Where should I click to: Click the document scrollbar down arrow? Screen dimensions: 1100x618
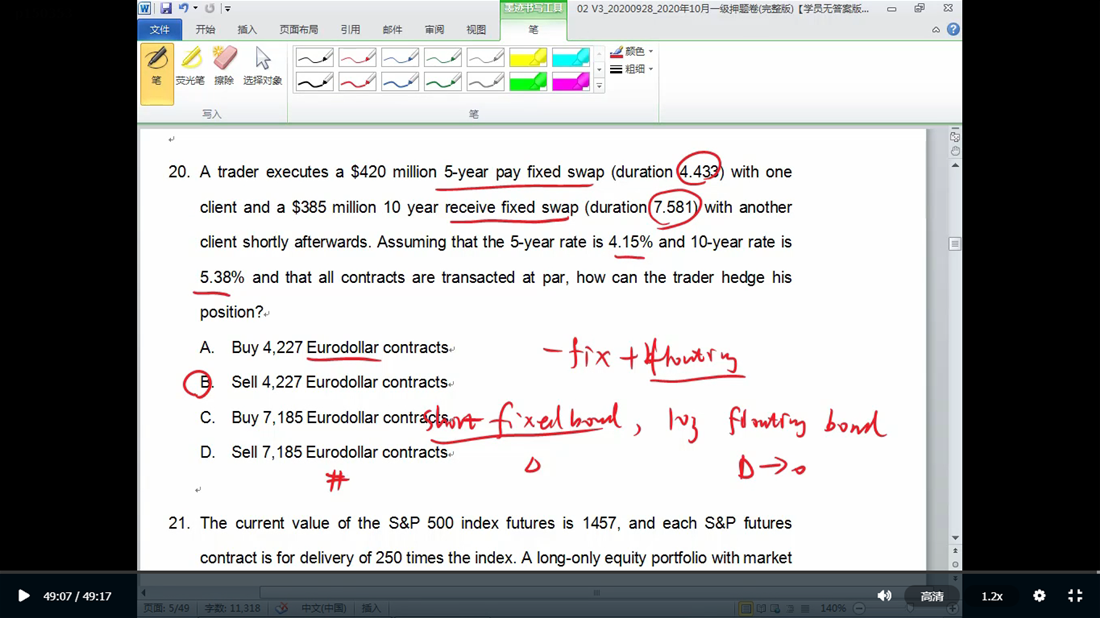tap(955, 538)
